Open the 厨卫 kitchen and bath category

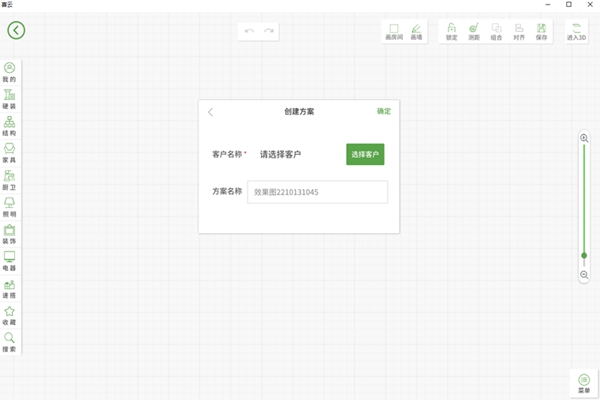point(10,180)
